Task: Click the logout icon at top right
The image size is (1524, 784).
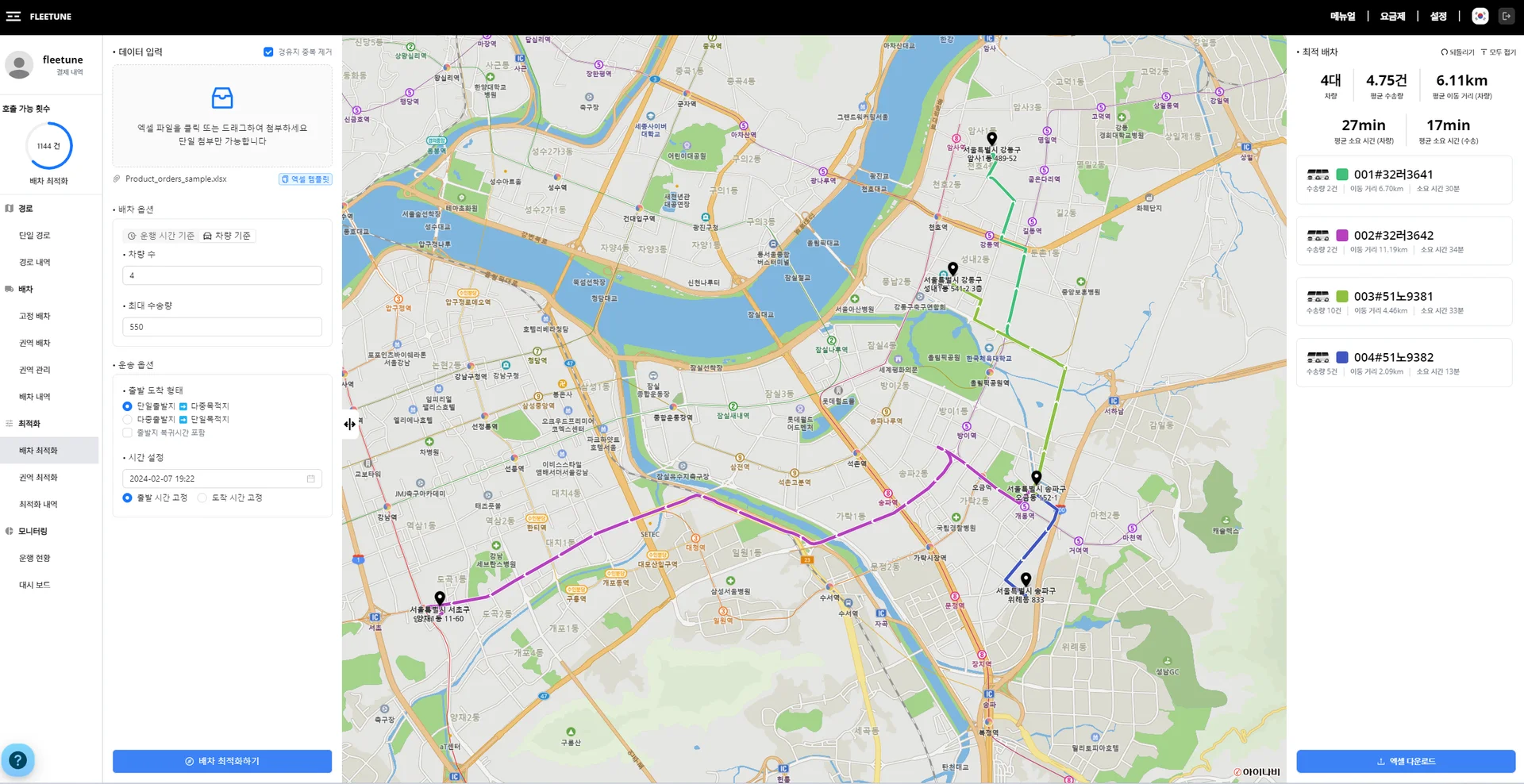Action: (1506, 16)
